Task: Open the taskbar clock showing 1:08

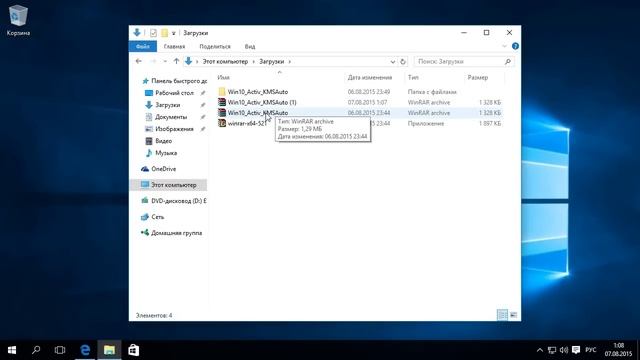Action: coord(618,350)
